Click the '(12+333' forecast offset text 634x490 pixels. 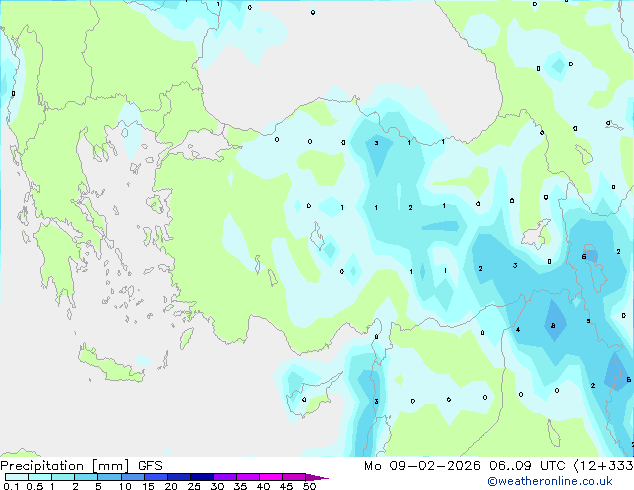[x=603, y=466]
